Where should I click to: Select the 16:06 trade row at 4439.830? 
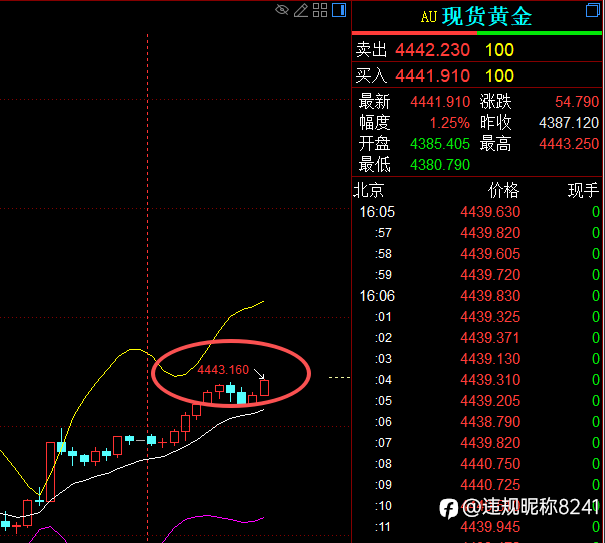point(478,296)
